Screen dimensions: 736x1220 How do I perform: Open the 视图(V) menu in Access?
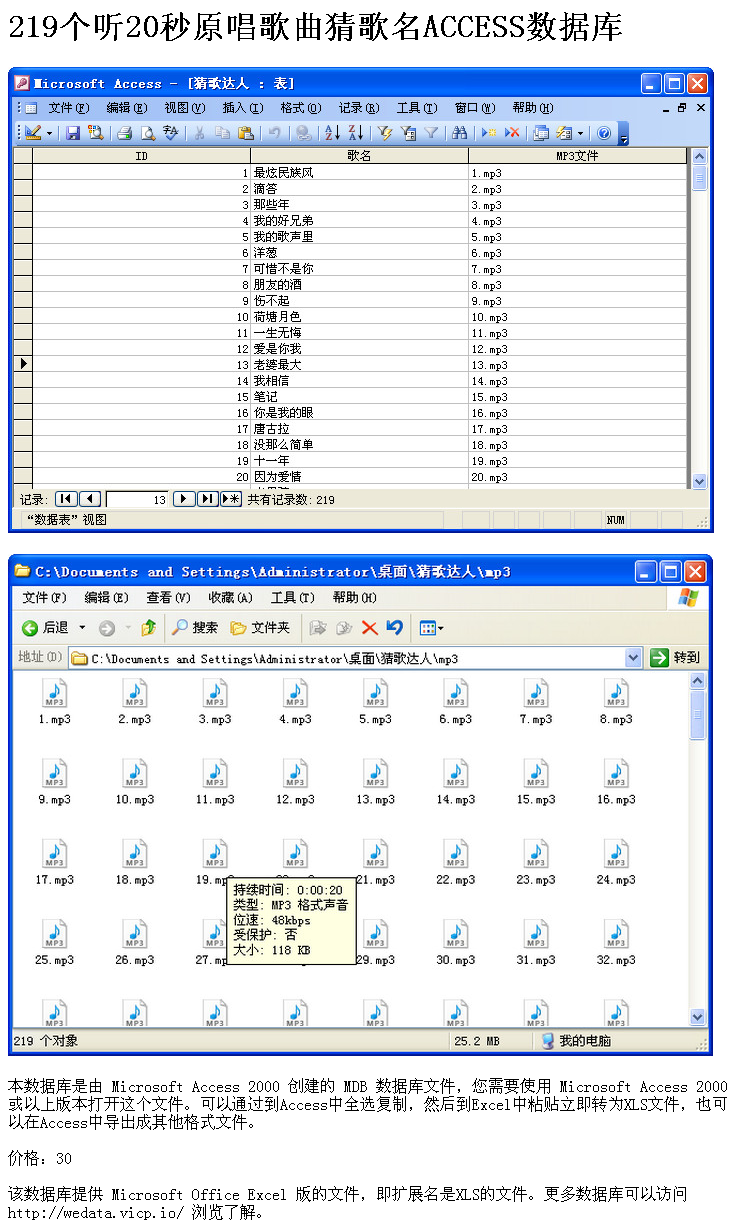[184, 108]
